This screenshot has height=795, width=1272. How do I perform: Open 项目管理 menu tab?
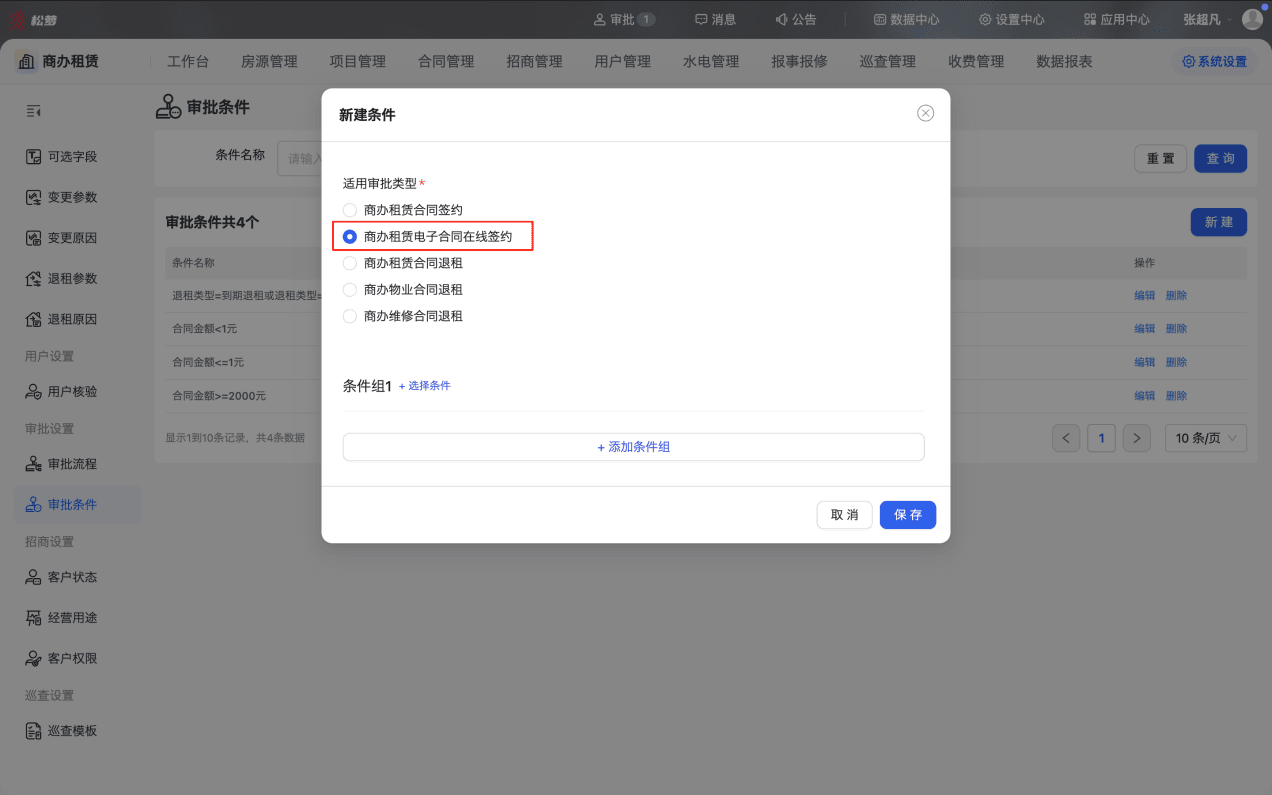click(x=357, y=62)
